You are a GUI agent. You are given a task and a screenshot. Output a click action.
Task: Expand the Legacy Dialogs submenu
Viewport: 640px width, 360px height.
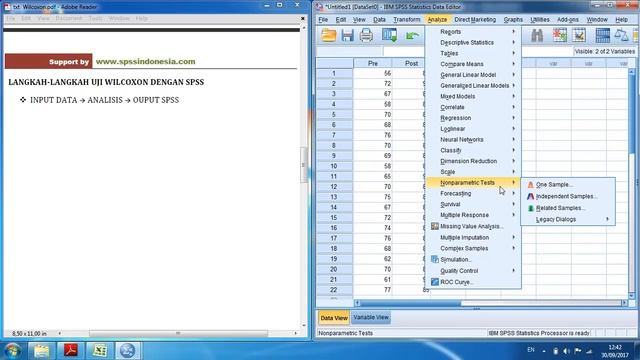(x=568, y=220)
